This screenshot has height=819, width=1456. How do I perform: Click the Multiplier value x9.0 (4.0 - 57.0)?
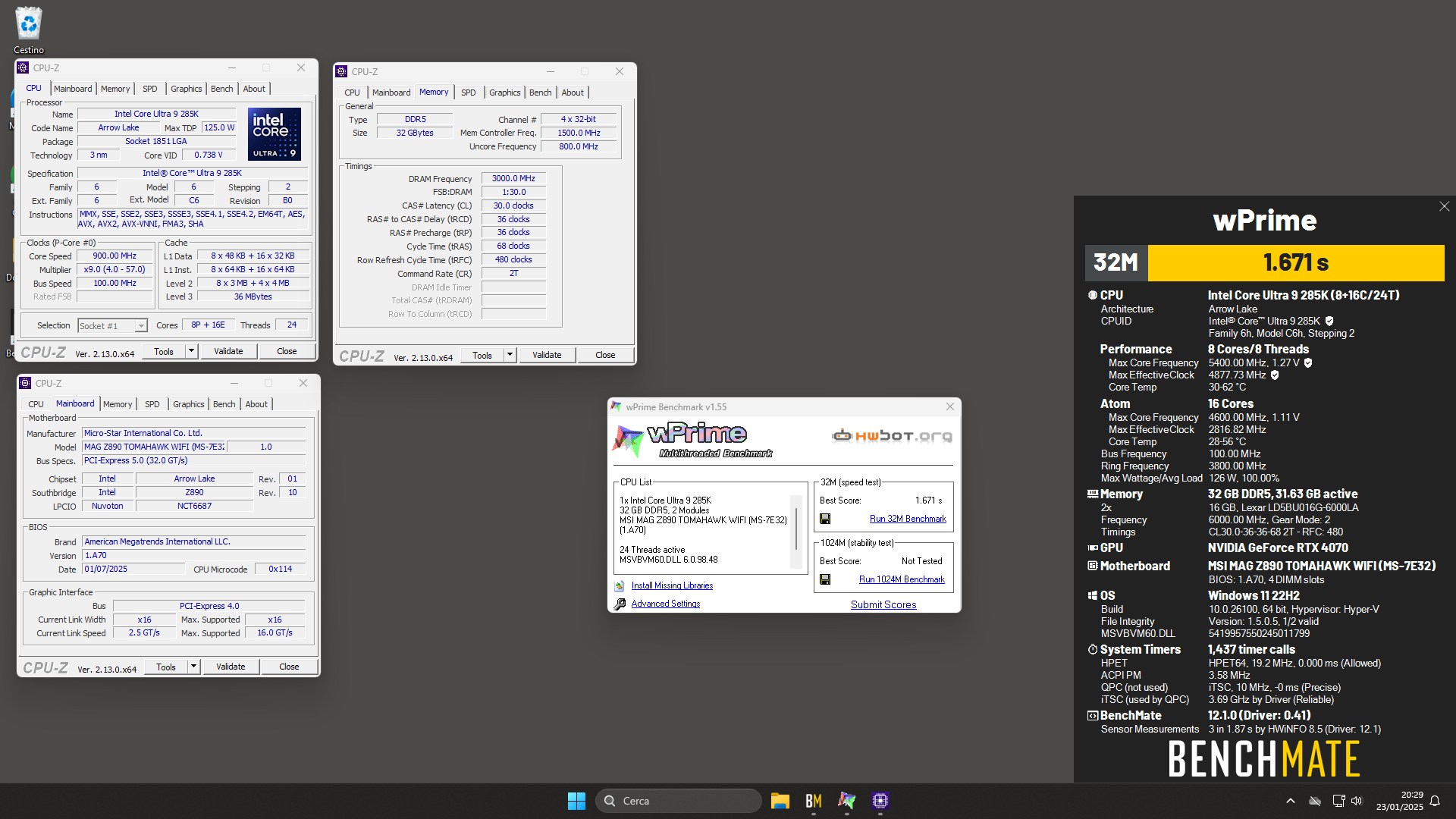[115, 270]
